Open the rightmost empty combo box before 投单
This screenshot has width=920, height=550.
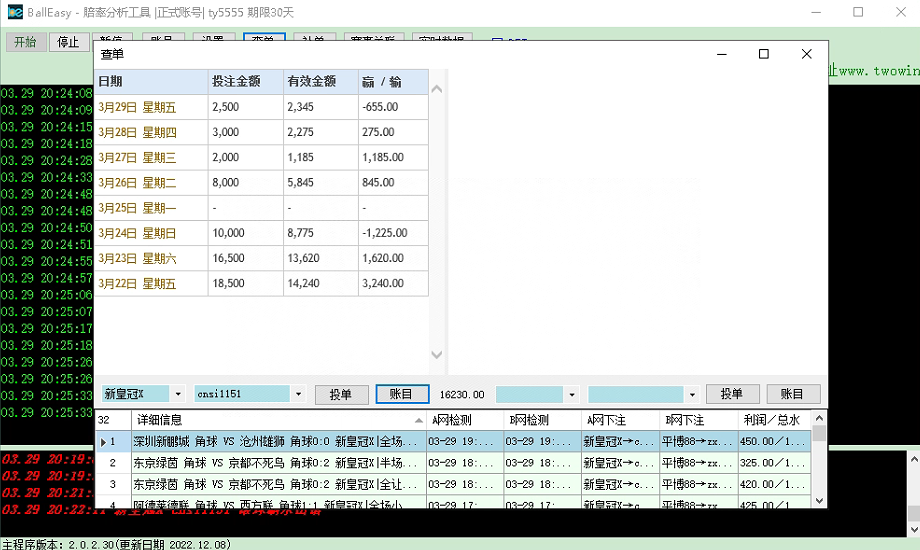click(x=690, y=395)
